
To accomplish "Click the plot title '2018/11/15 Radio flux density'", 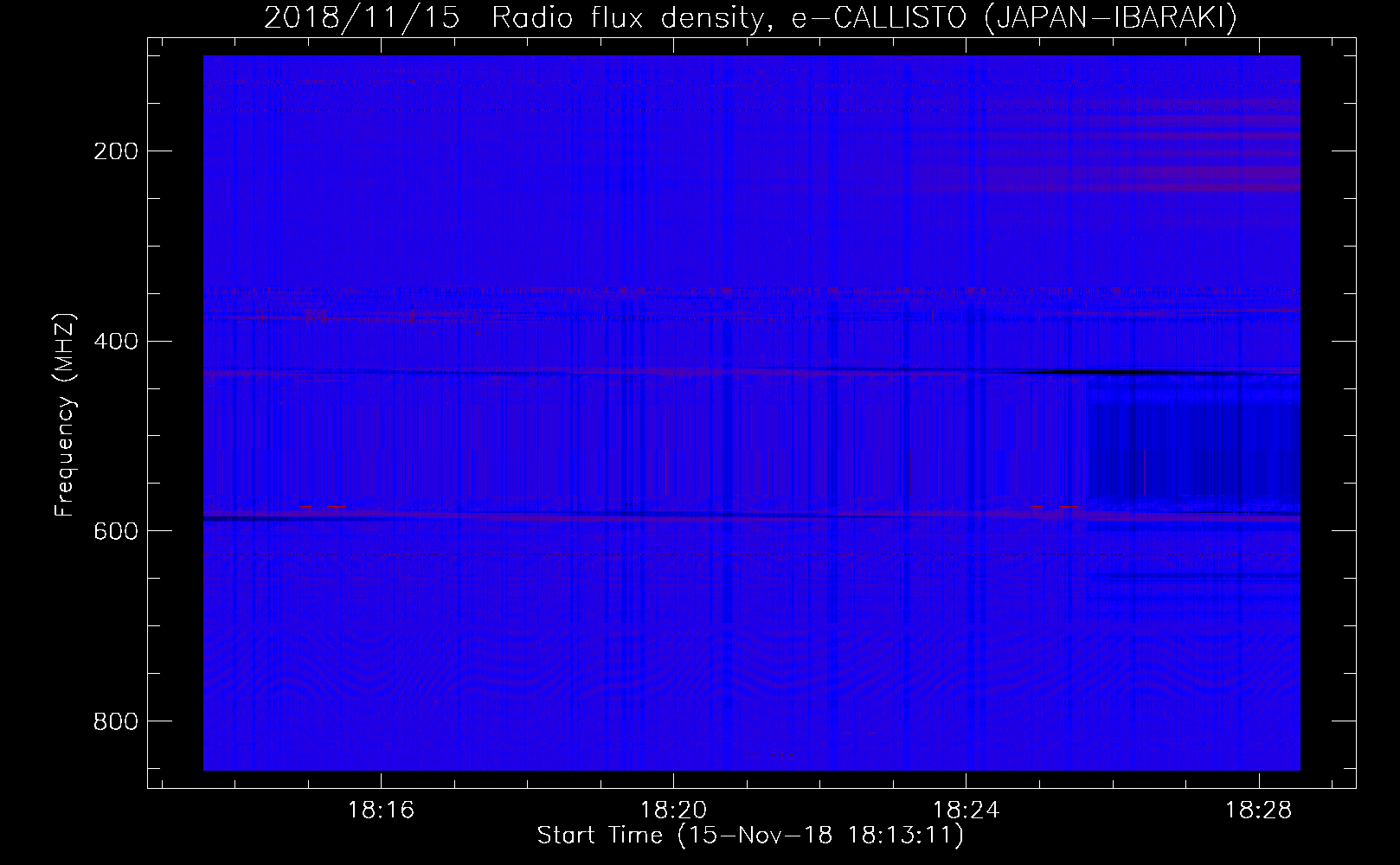I will [751, 18].
